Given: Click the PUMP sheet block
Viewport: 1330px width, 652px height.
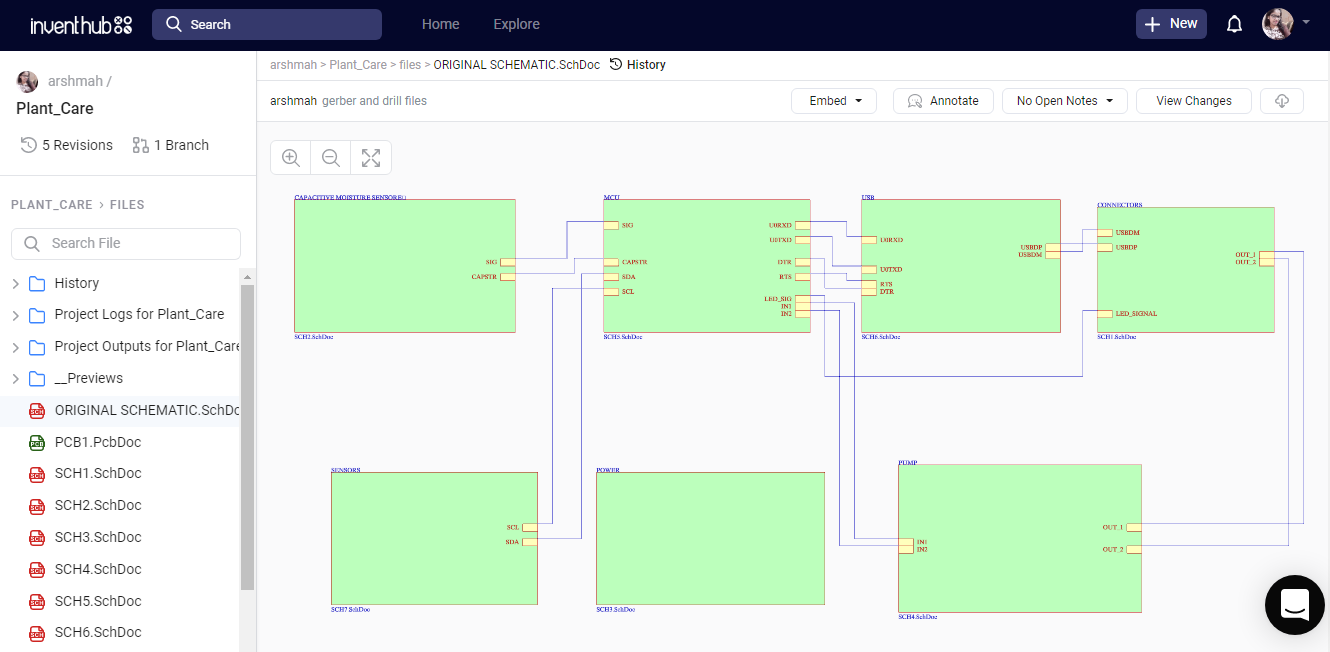Looking at the screenshot, I should (x=1020, y=538).
